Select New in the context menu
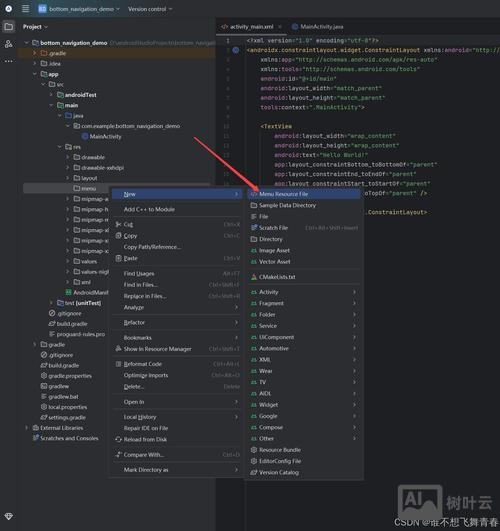Image resolution: width=500 pixels, height=531 pixels. pos(176,194)
